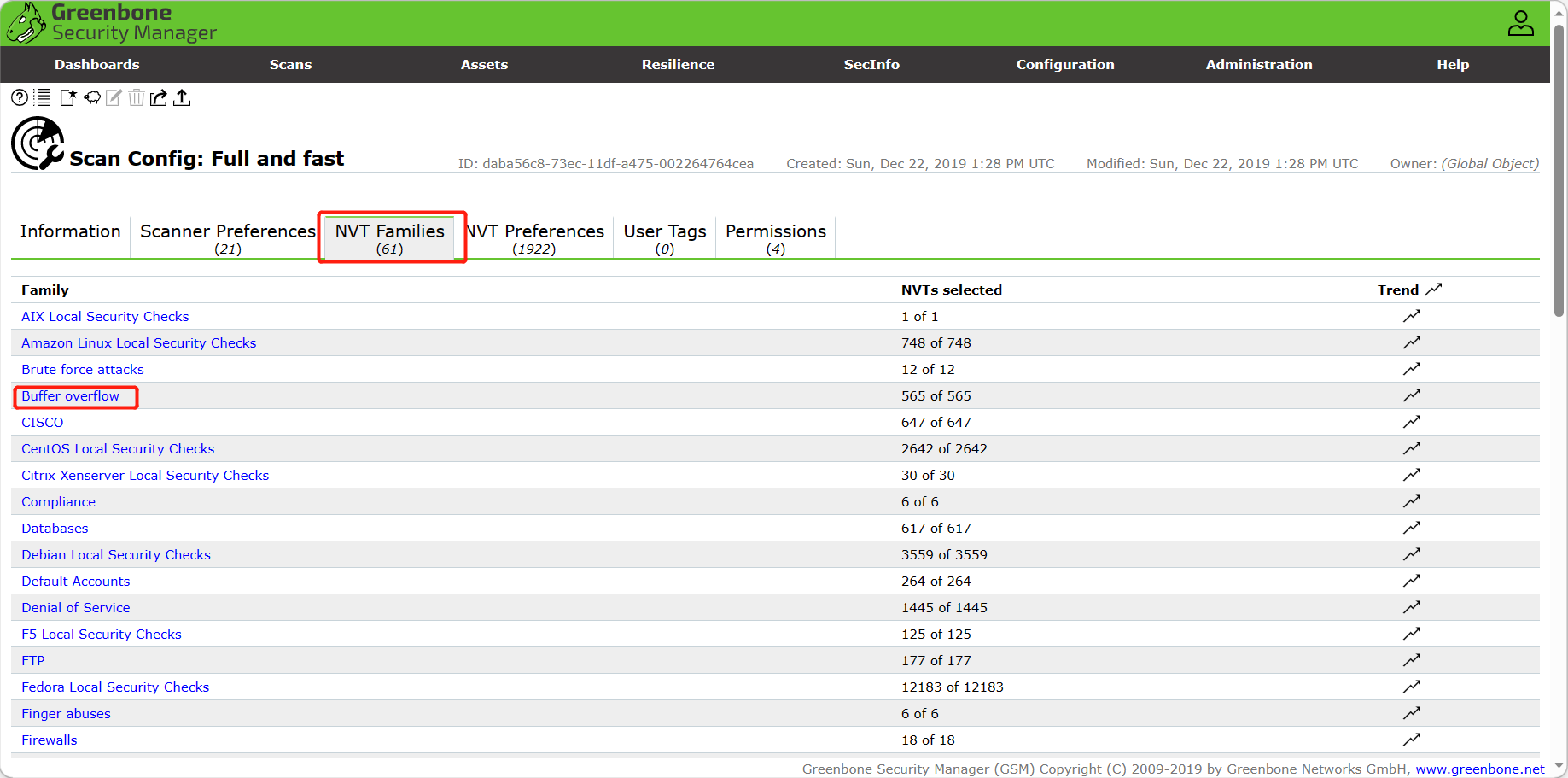Switch to the Information tab
The height and width of the screenshot is (778, 1568).
tap(70, 237)
